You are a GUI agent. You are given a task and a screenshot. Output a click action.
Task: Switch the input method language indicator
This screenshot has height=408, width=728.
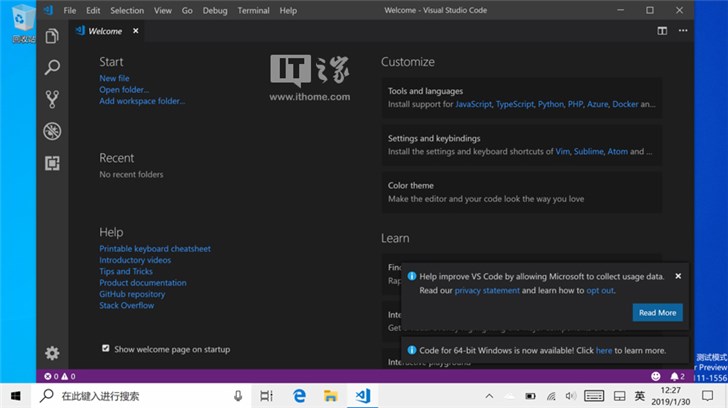click(x=640, y=396)
